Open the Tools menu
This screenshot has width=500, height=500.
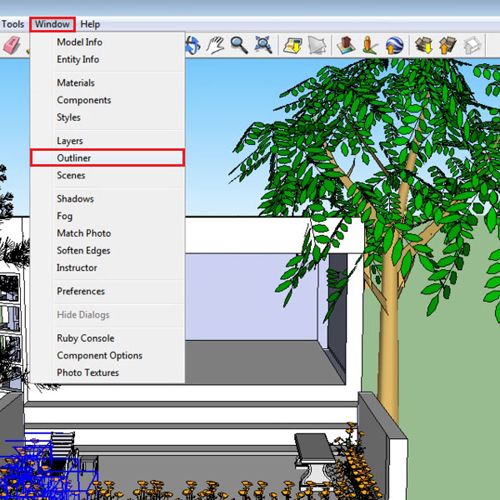tap(13, 24)
